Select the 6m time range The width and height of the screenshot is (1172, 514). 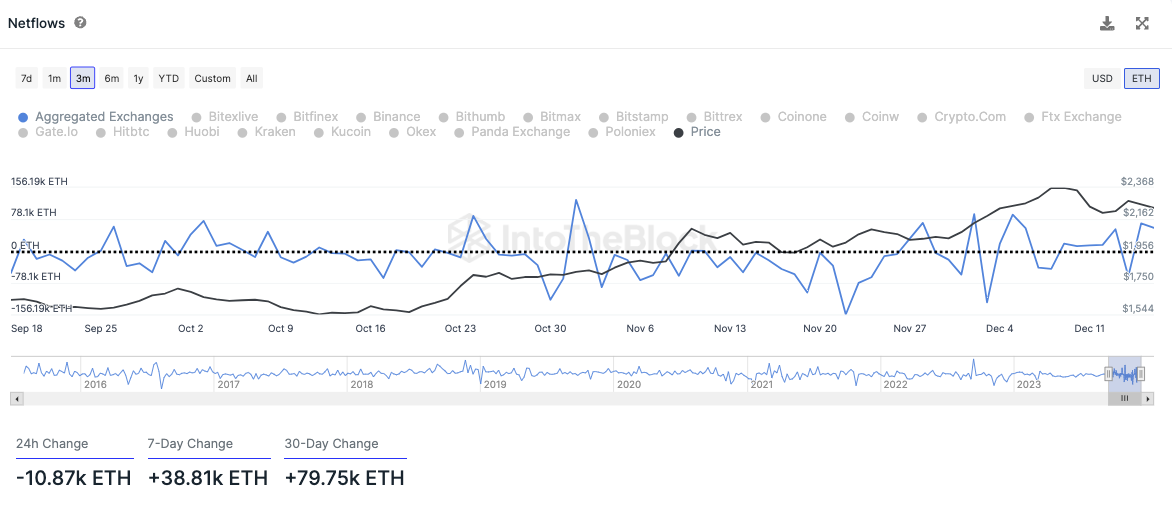111,78
